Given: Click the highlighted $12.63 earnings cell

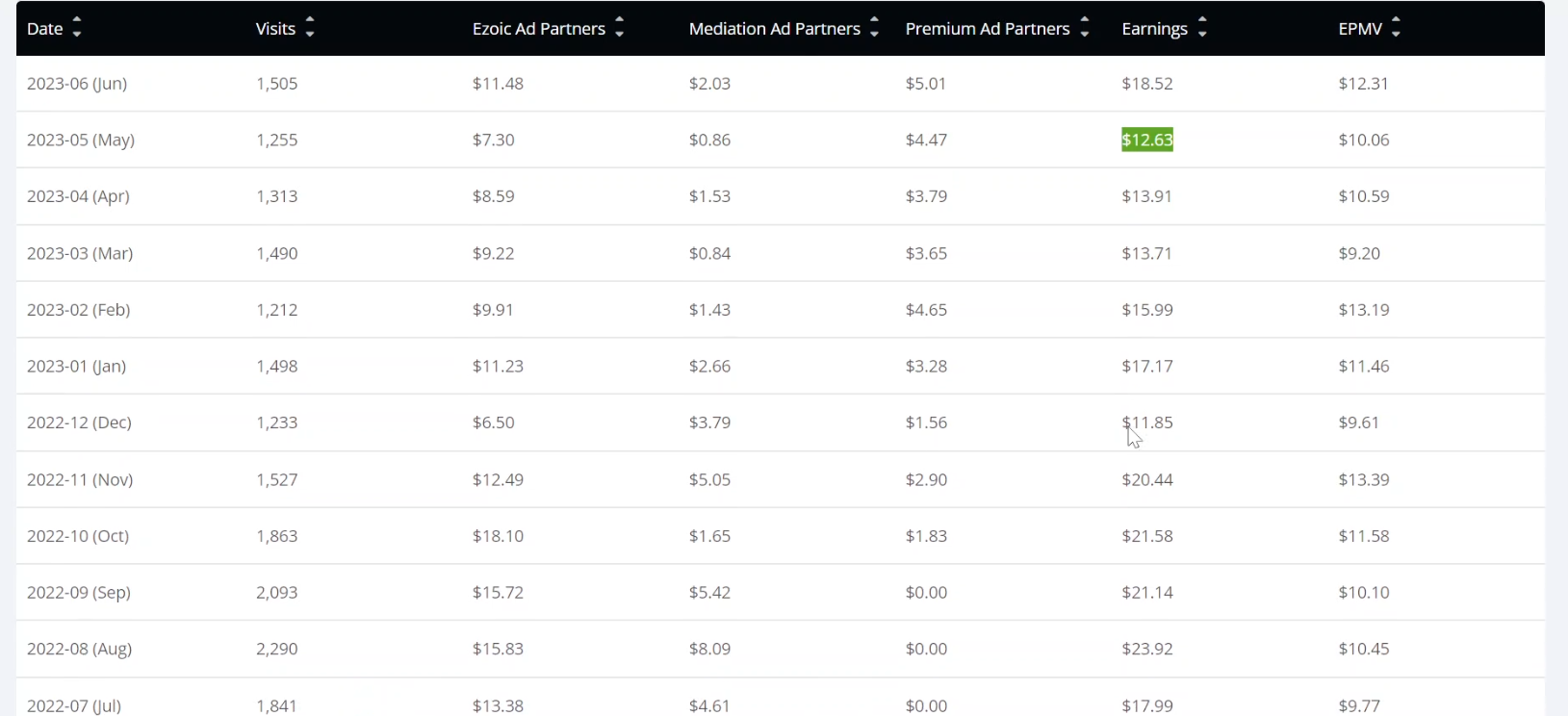Looking at the screenshot, I should 1147,140.
